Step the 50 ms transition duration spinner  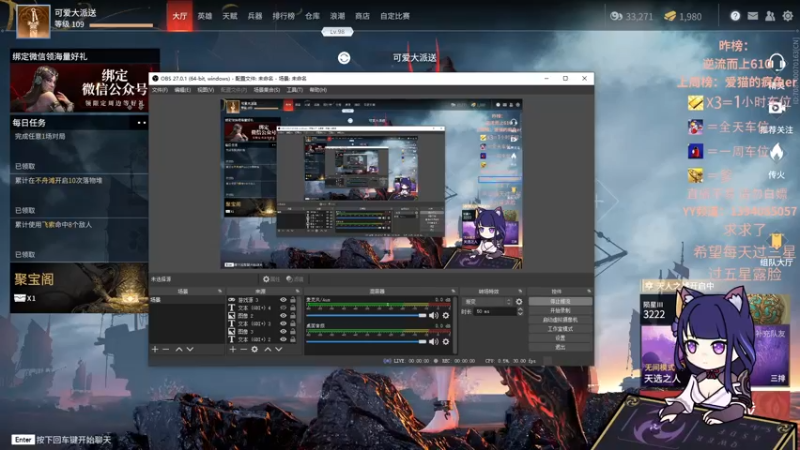[x=520, y=311]
